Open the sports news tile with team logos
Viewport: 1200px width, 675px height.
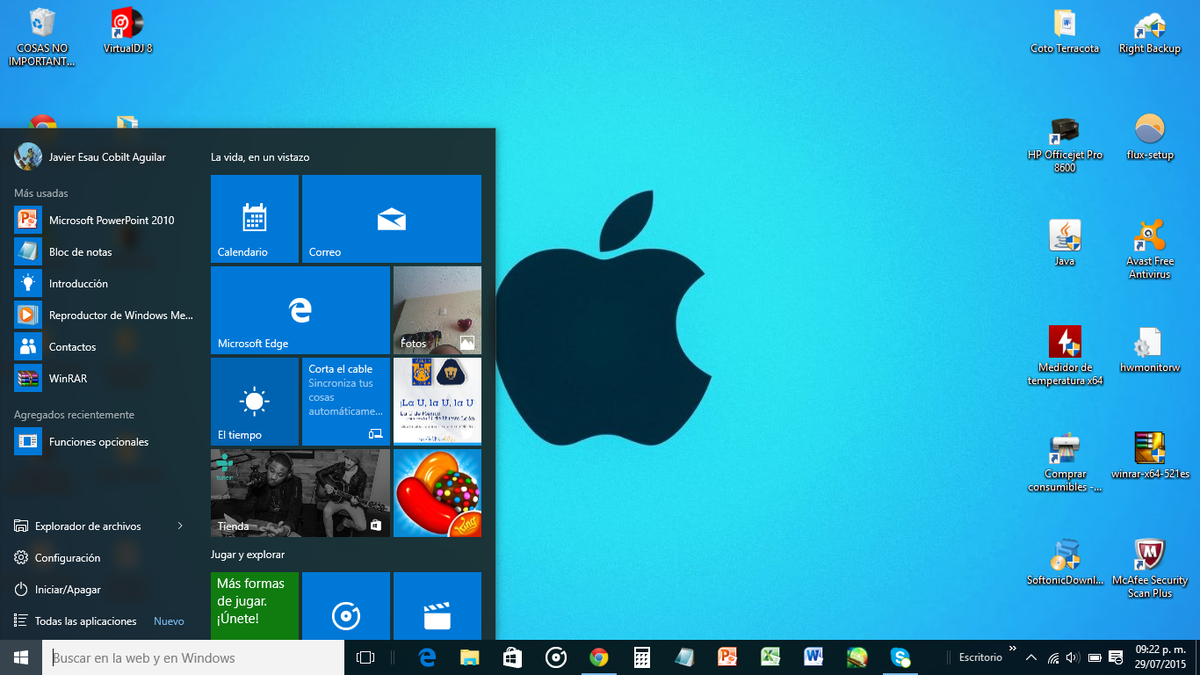point(437,401)
